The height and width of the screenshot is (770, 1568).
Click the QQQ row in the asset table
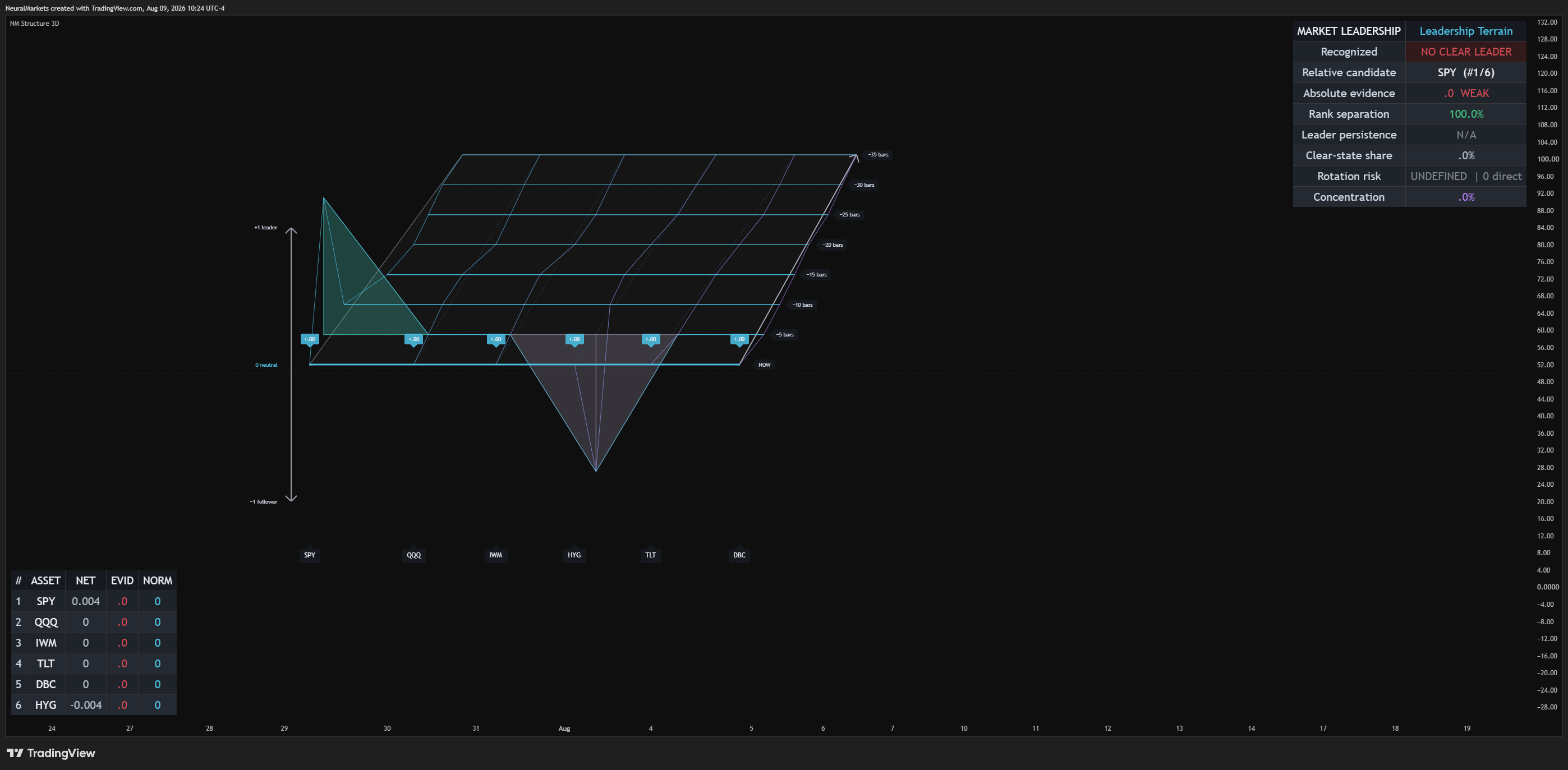coord(94,622)
